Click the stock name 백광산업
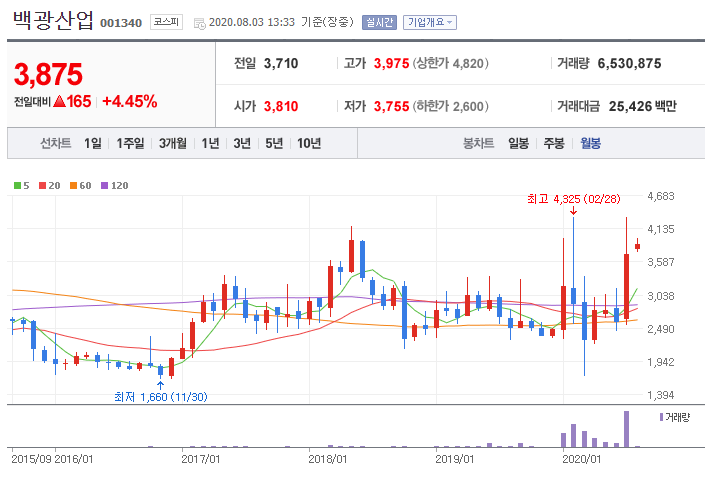 tap(53, 20)
